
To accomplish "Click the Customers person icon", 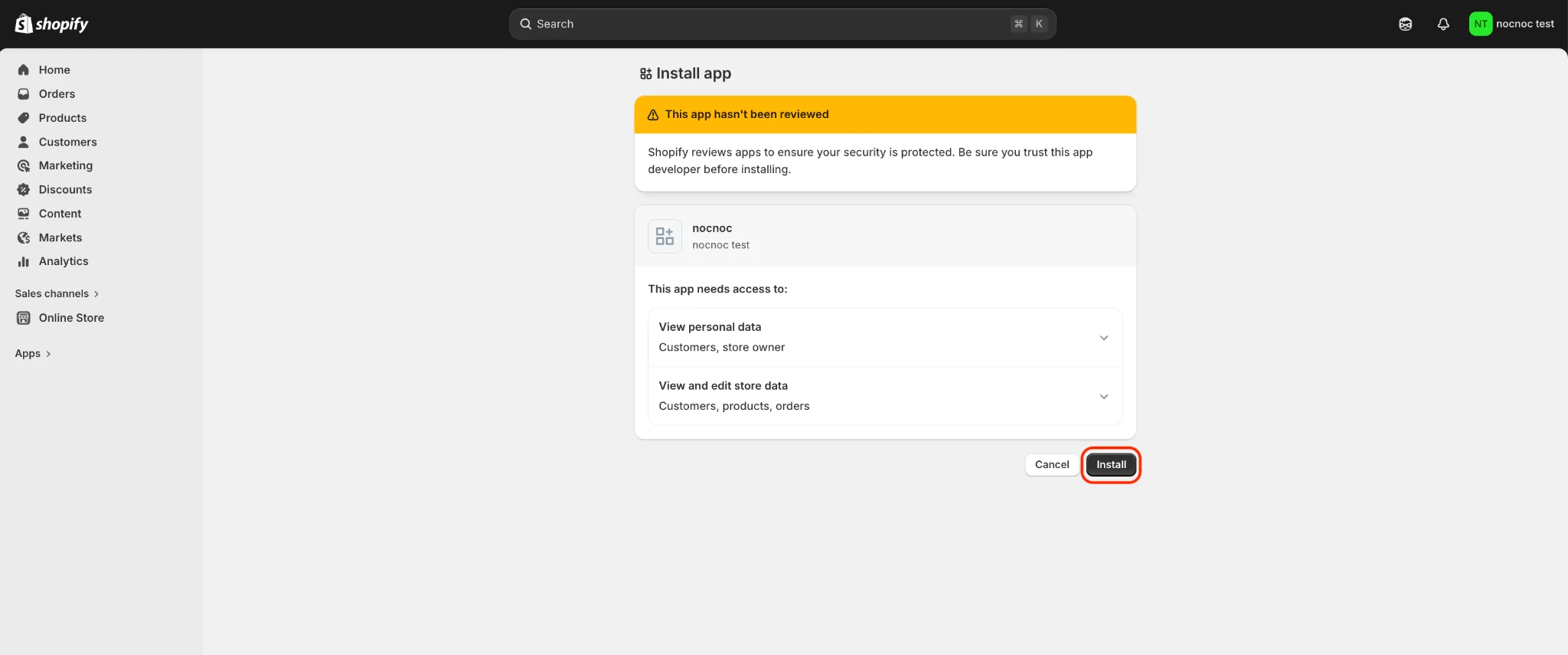I will coord(24,142).
